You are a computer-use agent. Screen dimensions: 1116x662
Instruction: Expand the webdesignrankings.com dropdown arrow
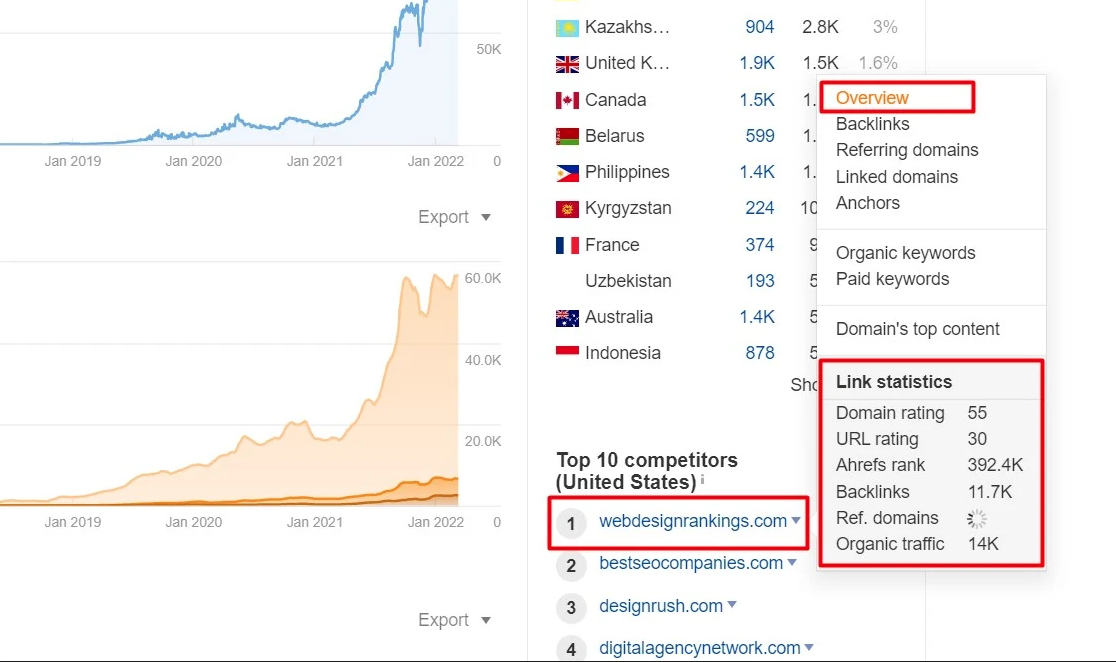pyautogui.click(x=794, y=523)
